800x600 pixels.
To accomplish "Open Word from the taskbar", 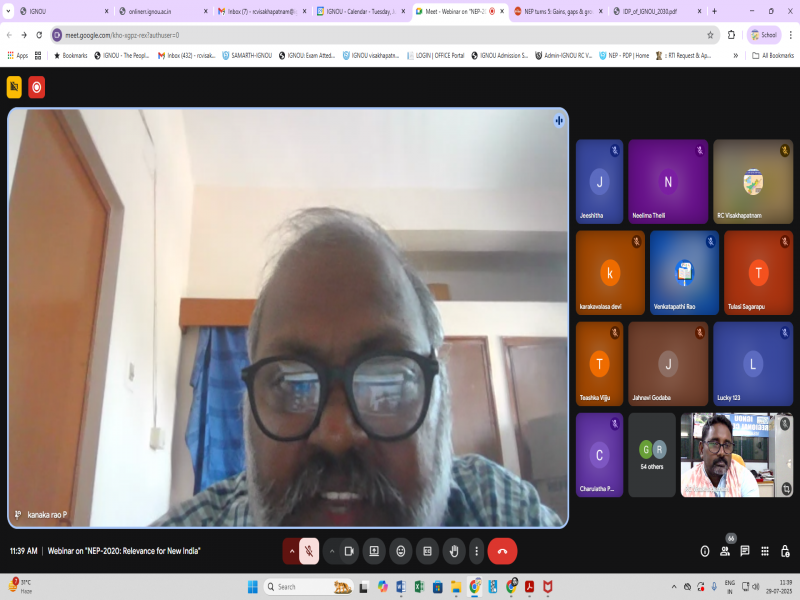I will pyautogui.click(x=401, y=587).
